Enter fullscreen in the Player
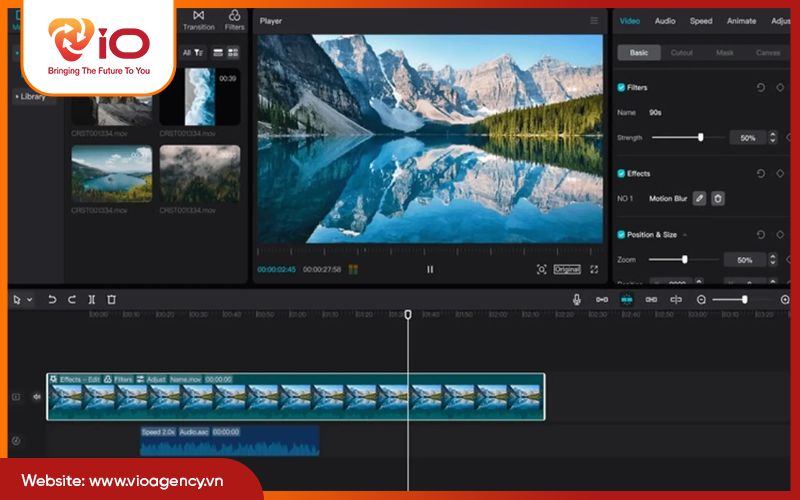Screen dimensions: 800x500 point(594,269)
